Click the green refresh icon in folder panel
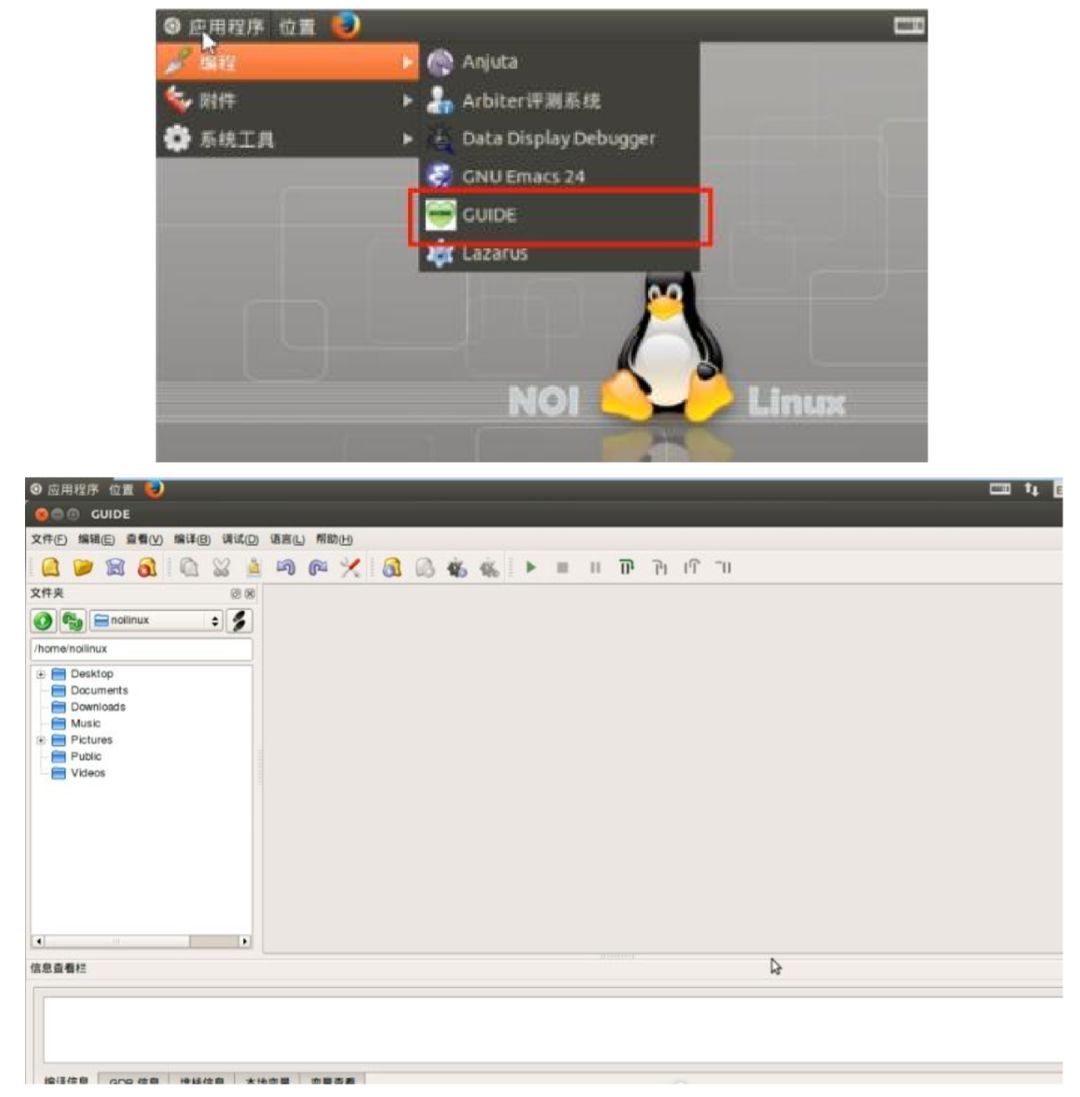The width and height of the screenshot is (1080, 1097). [x=72, y=621]
